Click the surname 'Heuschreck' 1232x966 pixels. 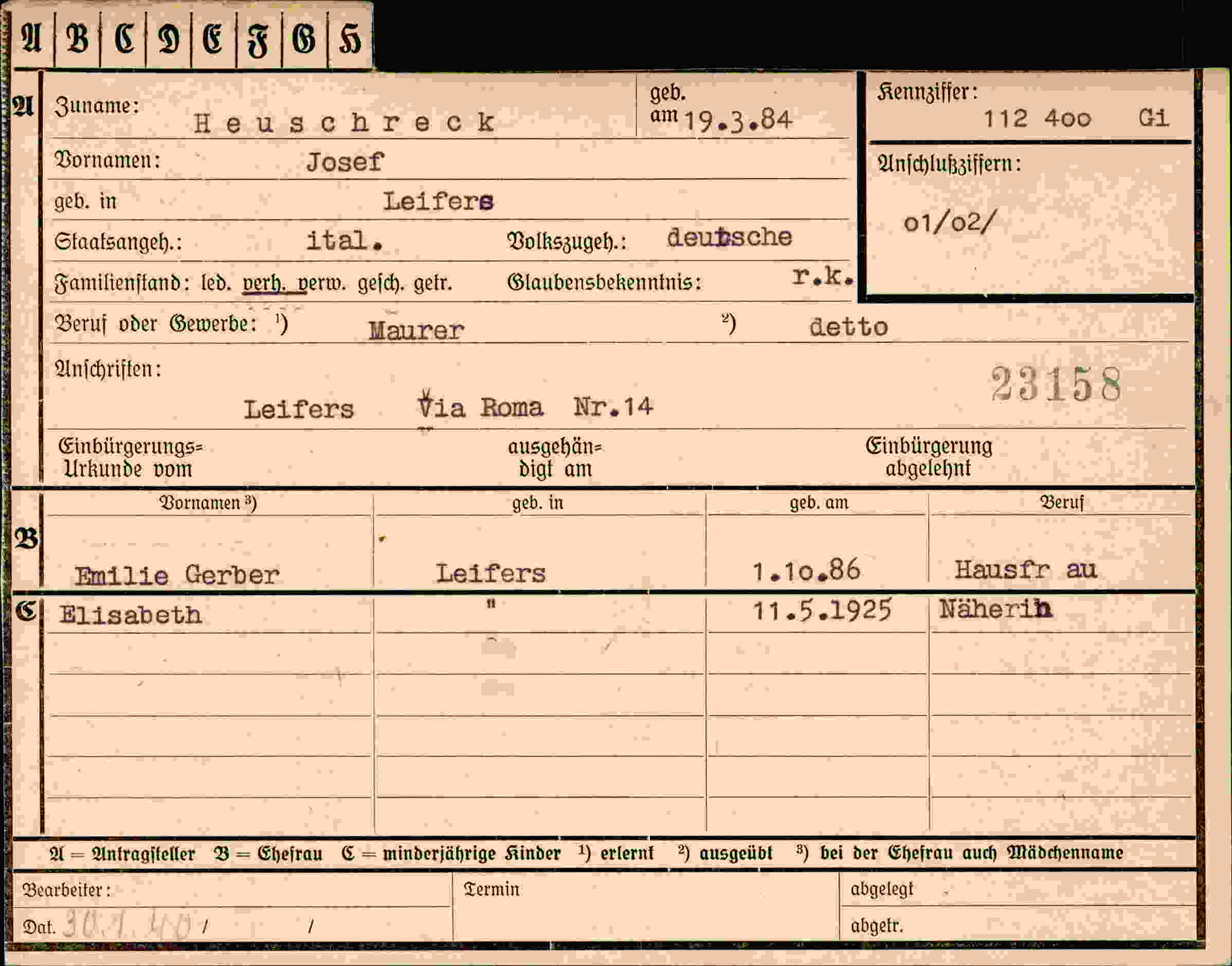pyautogui.click(x=345, y=122)
